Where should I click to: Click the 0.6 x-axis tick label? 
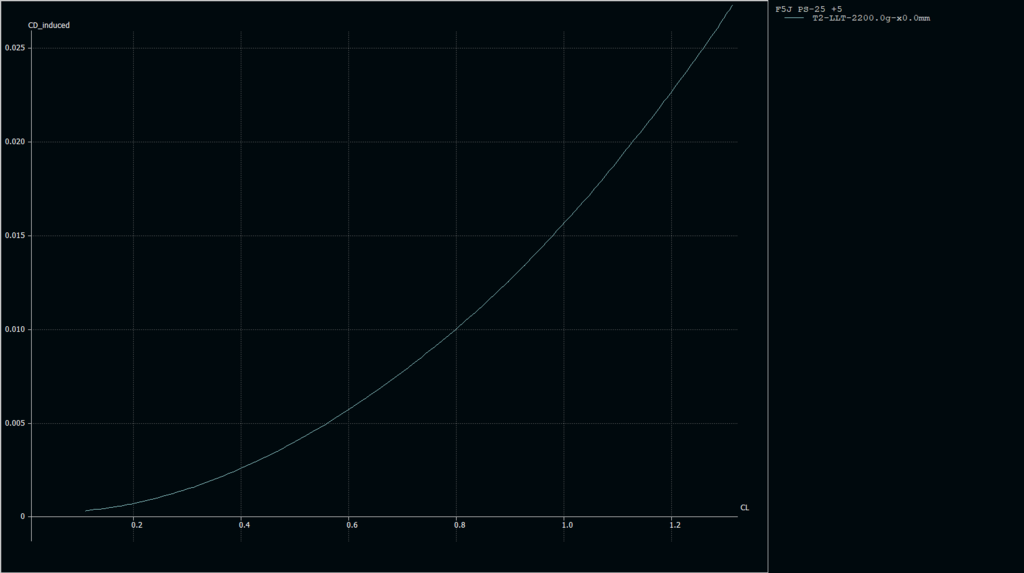tap(351, 525)
